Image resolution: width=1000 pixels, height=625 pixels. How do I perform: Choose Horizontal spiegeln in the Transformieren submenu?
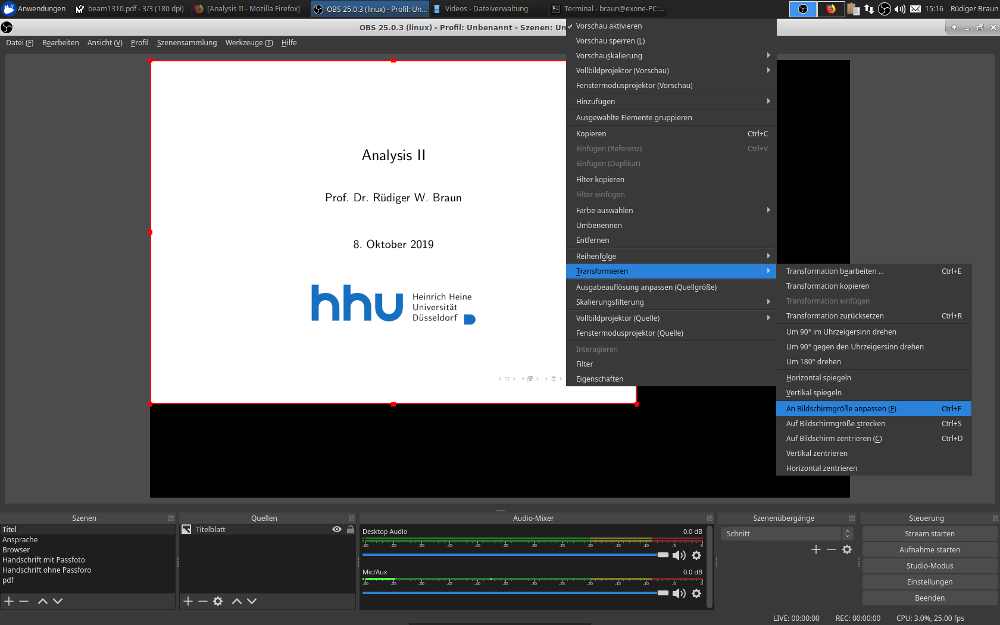(x=874, y=378)
